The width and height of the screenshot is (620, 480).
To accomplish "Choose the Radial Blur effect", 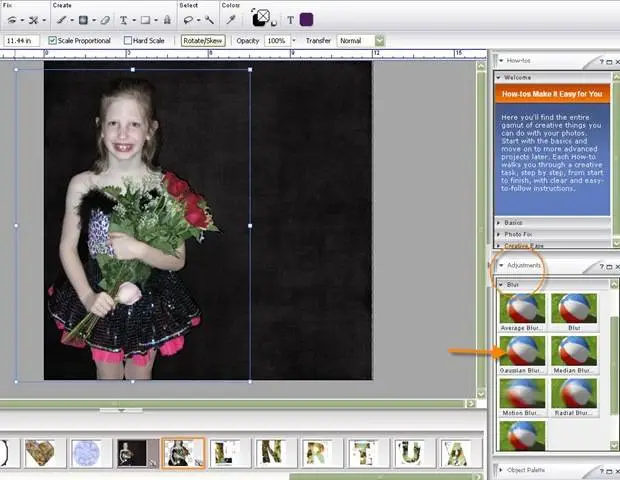I will coord(574,393).
